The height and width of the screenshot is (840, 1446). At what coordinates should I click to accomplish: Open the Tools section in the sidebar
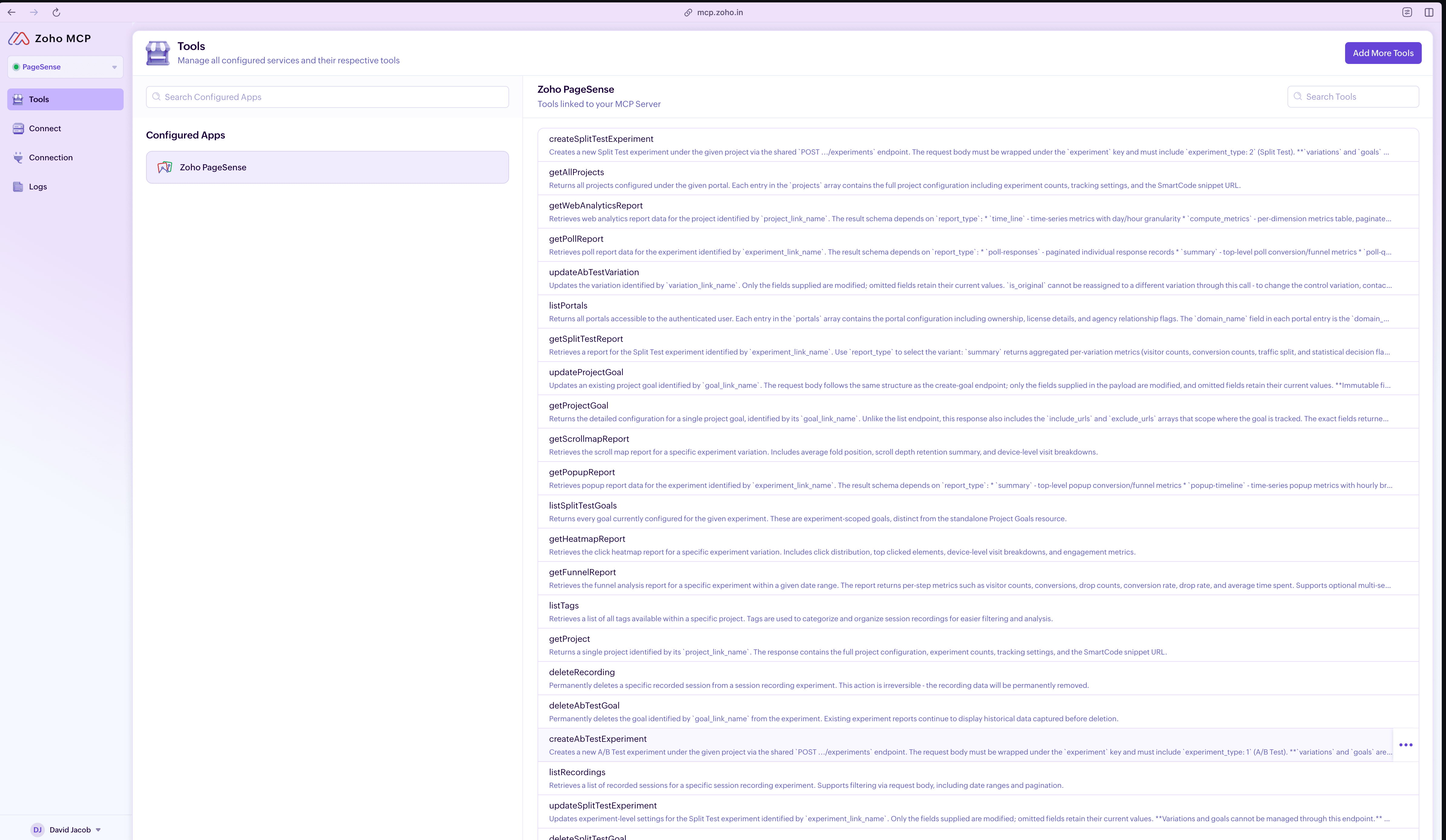tap(65, 99)
